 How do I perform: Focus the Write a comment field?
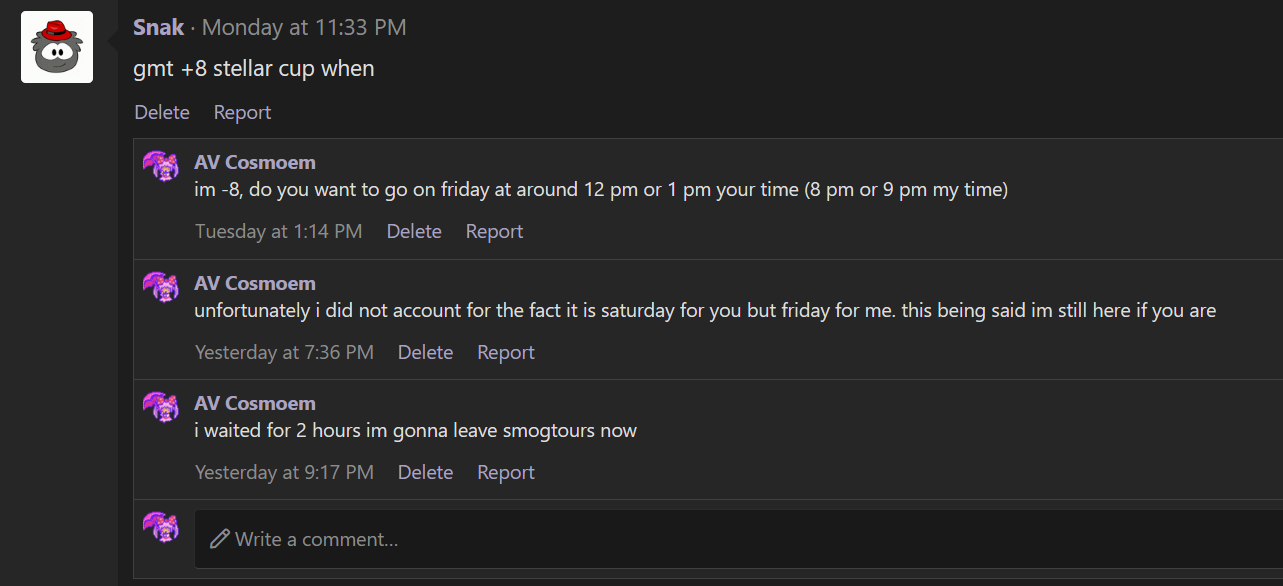738,539
